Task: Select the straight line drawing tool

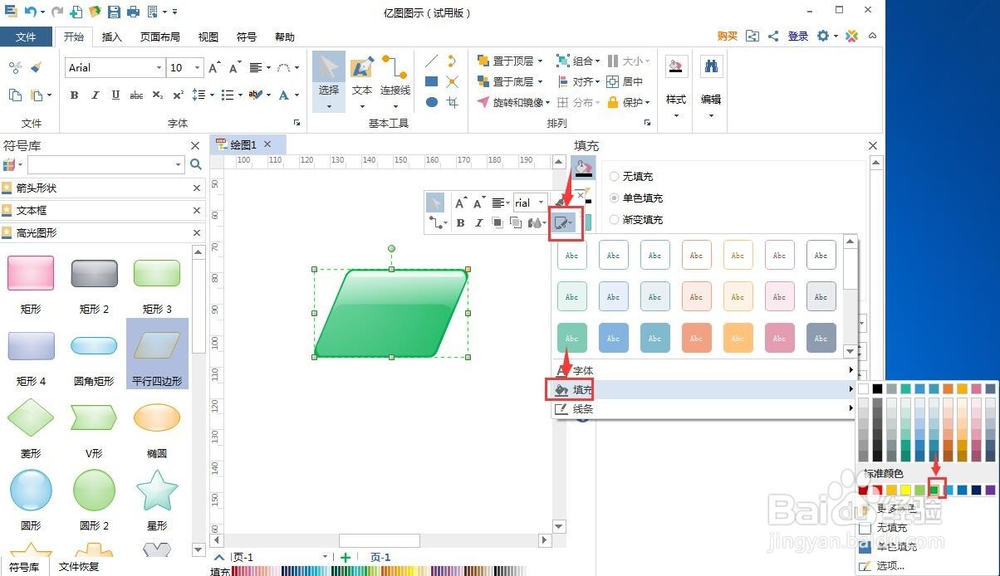Action: point(432,61)
